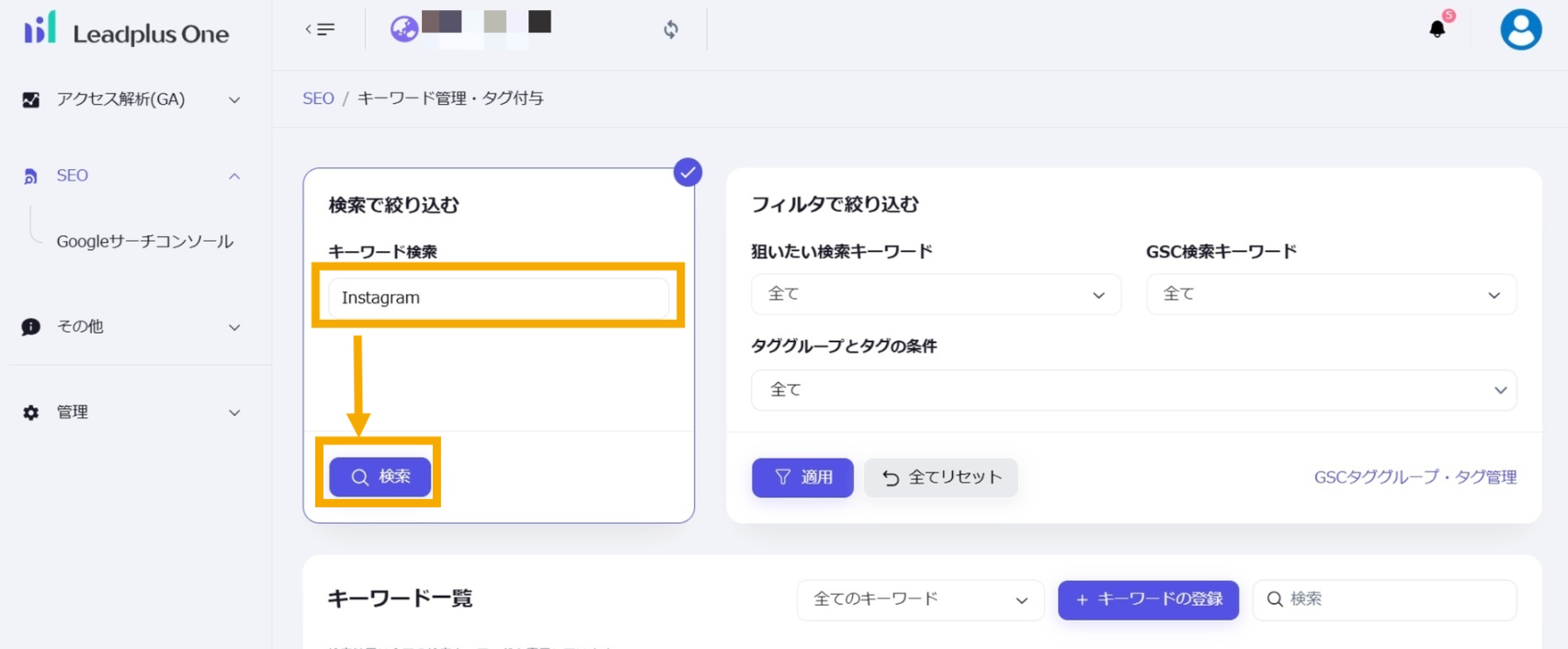Open the 狙いたい検索キーワード dropdown
Screen dimensions: 1568x649
pyautogui.click(x=936, y=294)
